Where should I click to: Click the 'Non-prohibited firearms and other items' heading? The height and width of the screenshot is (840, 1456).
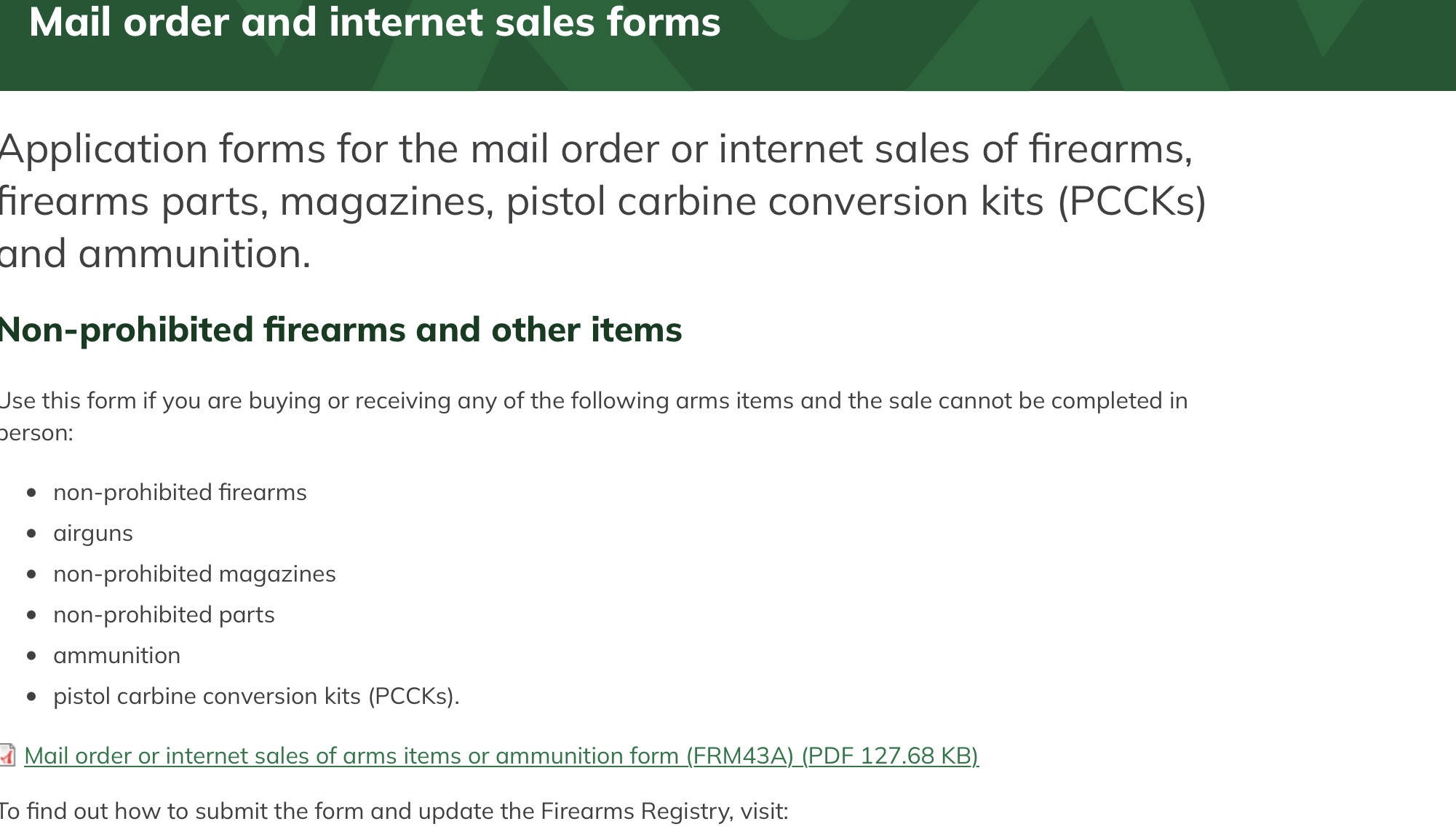[x=341, y=330]
